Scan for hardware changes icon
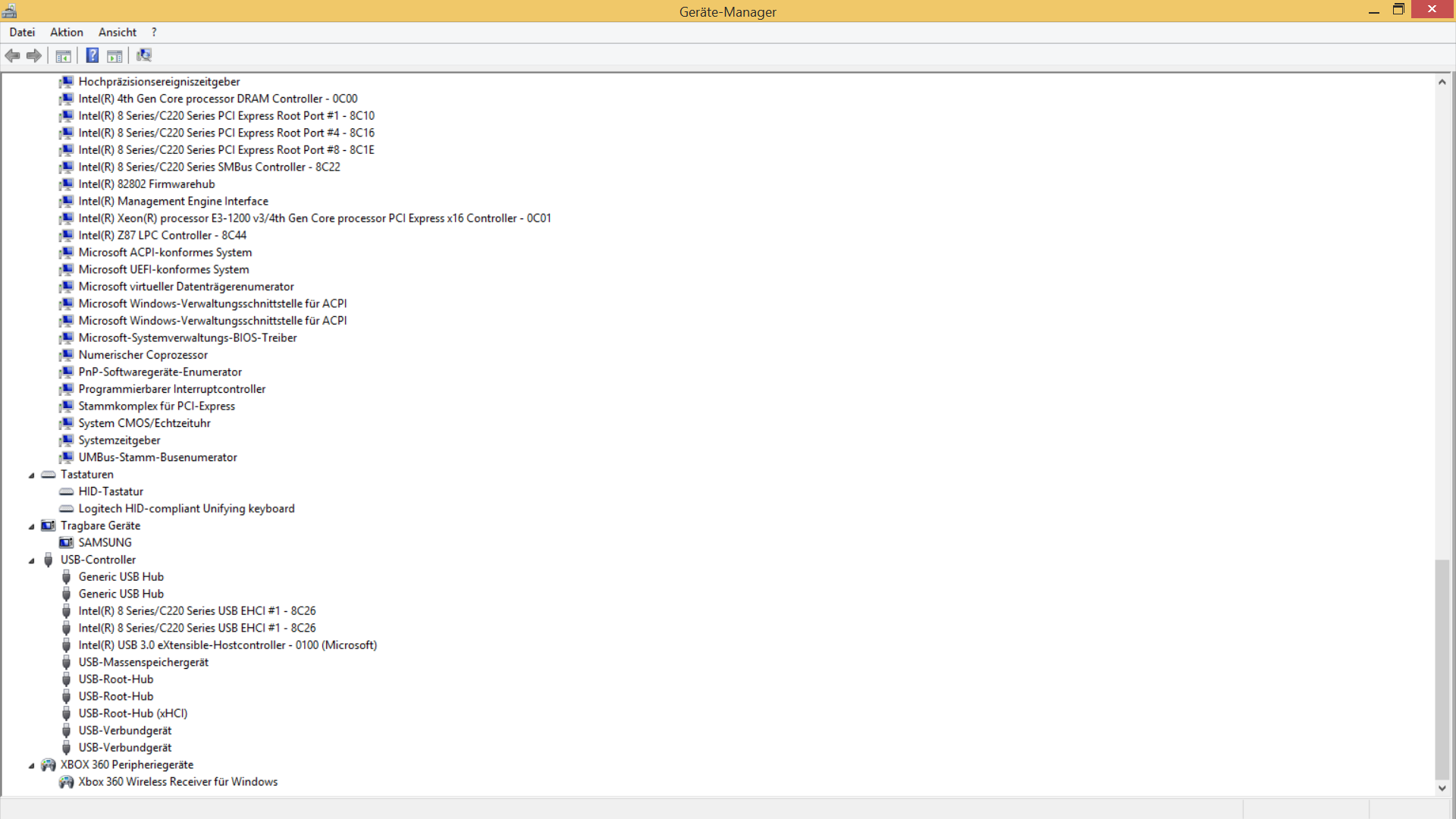Screen dimensions: 1456x819 (x=143, y=55)
